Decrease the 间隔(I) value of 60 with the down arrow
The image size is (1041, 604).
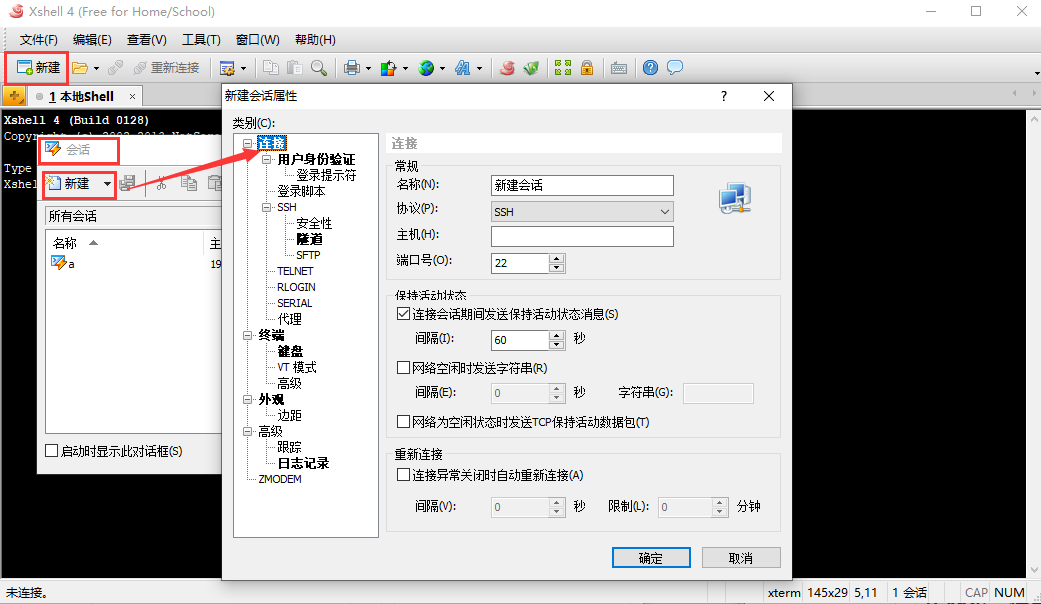pyautogui.click(x=556, y=344)
